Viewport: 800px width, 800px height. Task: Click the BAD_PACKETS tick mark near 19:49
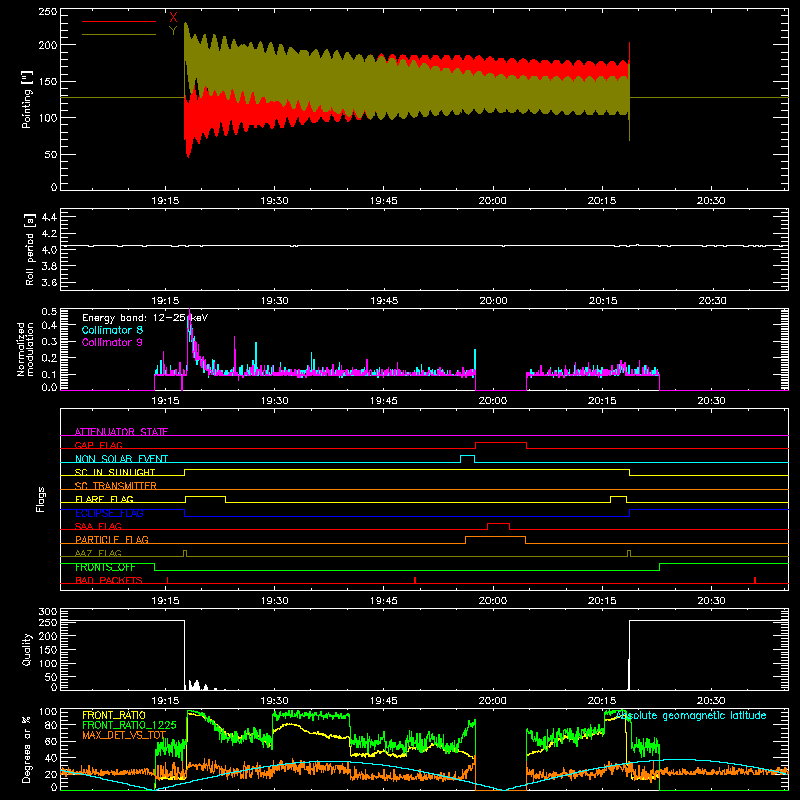click(415, 580)
